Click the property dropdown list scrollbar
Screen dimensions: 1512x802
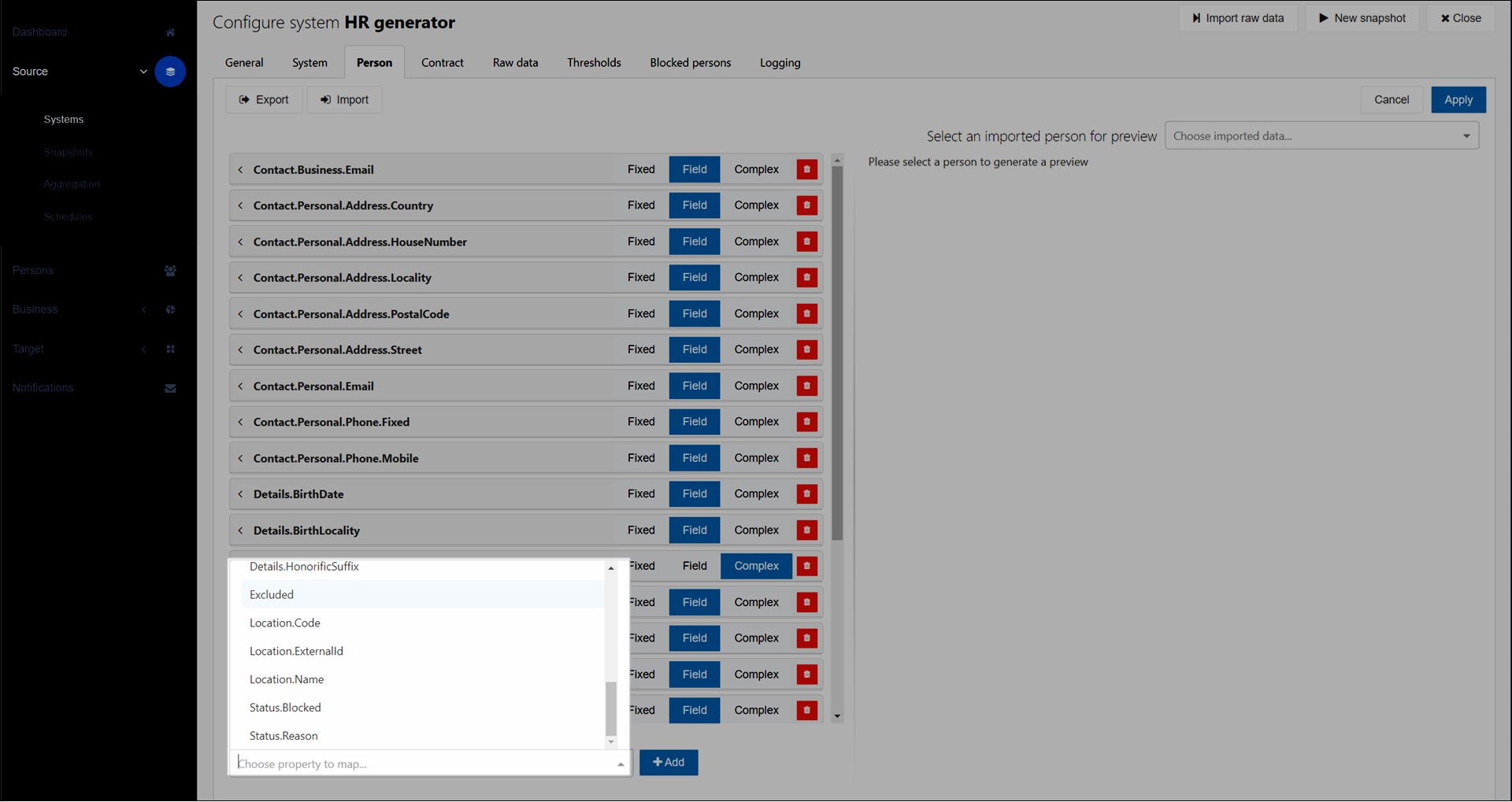(x=611, y=708)
